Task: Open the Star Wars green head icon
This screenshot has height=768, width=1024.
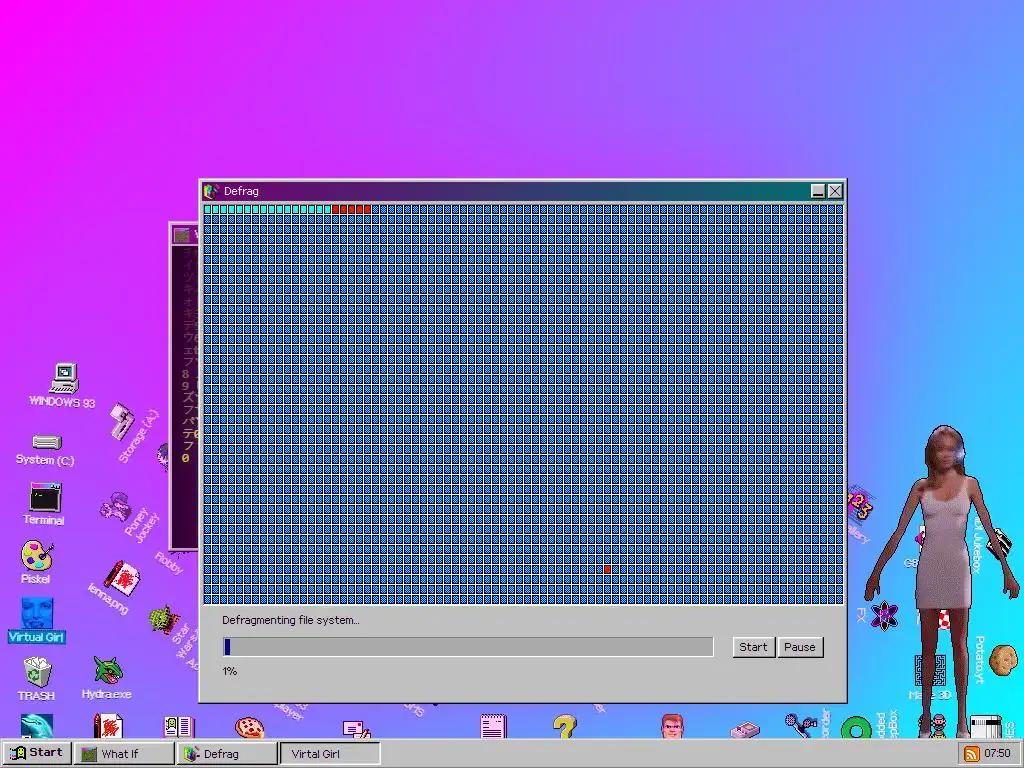Action: tap(163, 619)
